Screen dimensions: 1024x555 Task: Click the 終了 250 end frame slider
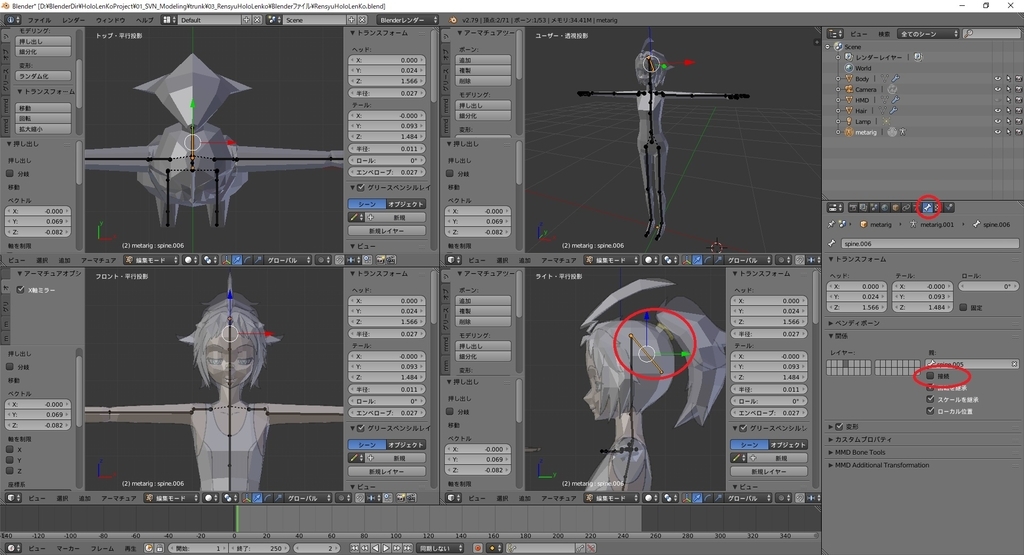tap(260, 548)
